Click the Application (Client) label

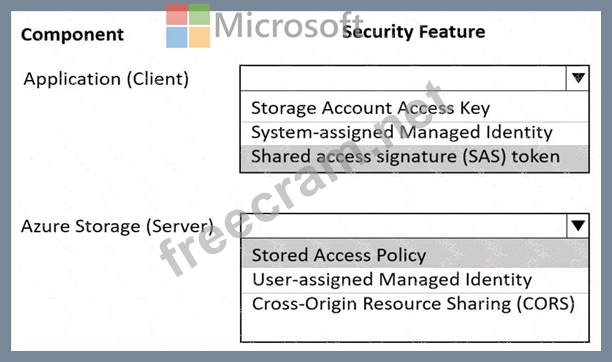click(x=106, y=79)
